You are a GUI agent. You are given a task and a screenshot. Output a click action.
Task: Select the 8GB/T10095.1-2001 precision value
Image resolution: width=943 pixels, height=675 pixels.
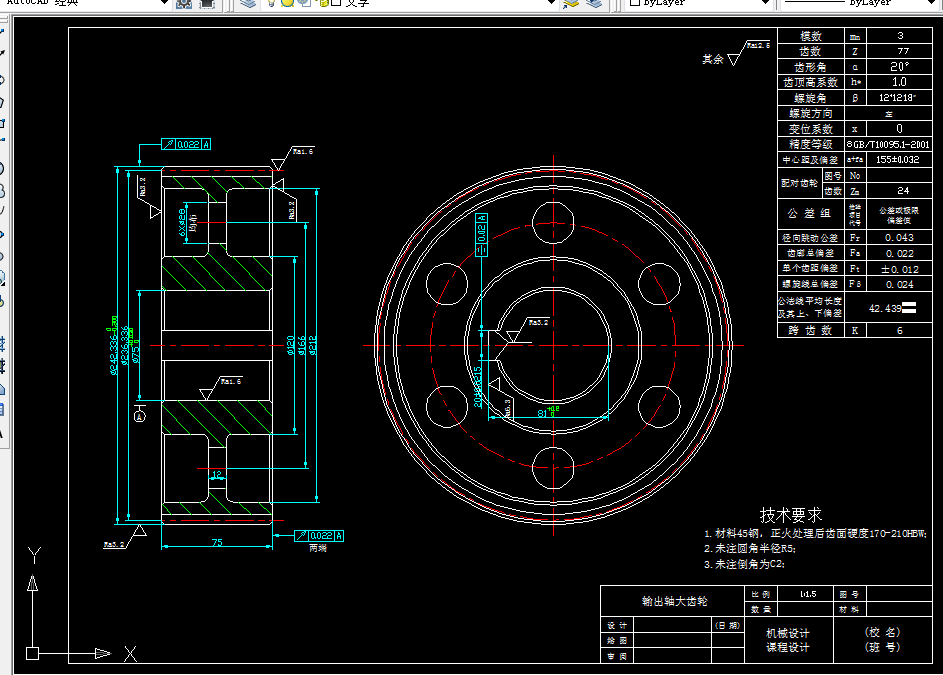[888, 144]
